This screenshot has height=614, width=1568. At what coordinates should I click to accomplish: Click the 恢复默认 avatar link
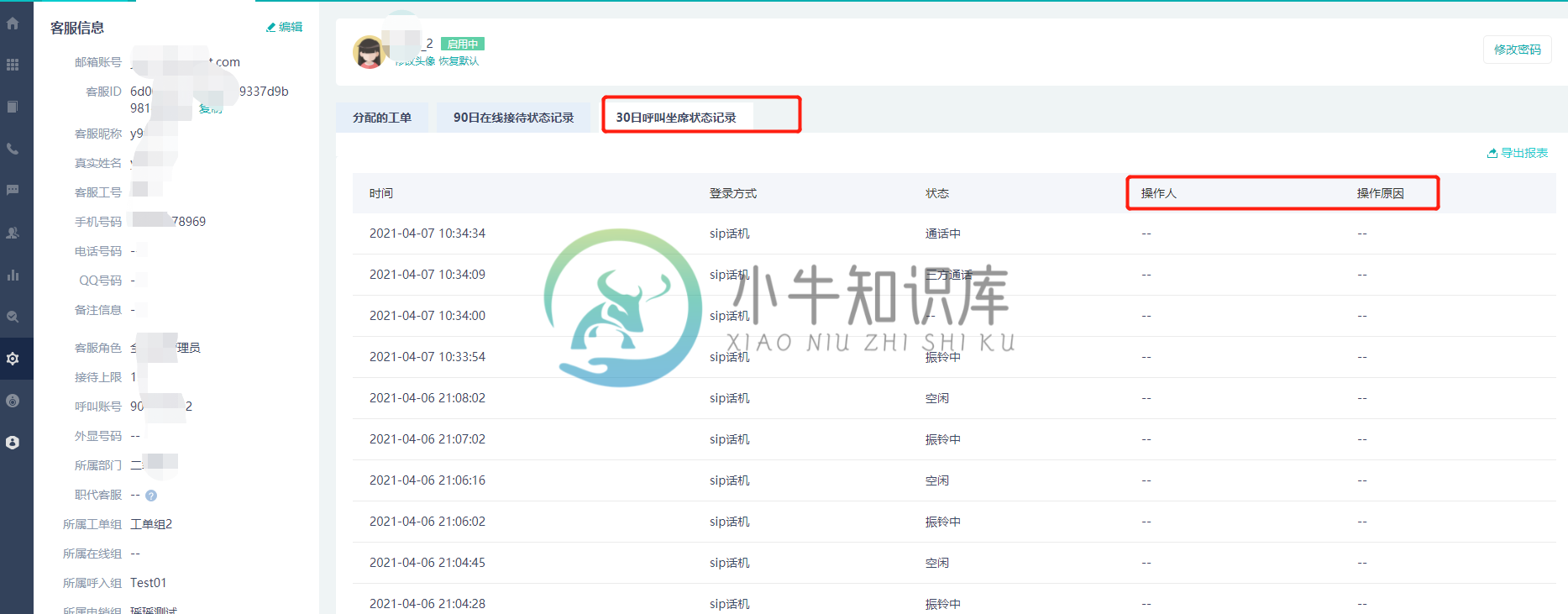pyautogui.click(x=459, y=61)
